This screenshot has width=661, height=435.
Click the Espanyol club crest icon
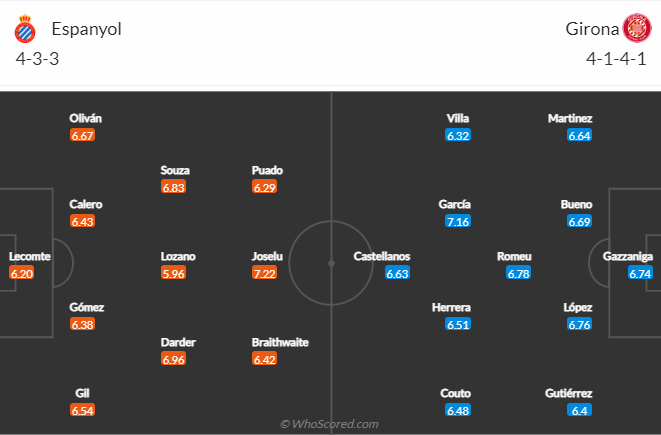pyautogui.click(x=25, y=29)
